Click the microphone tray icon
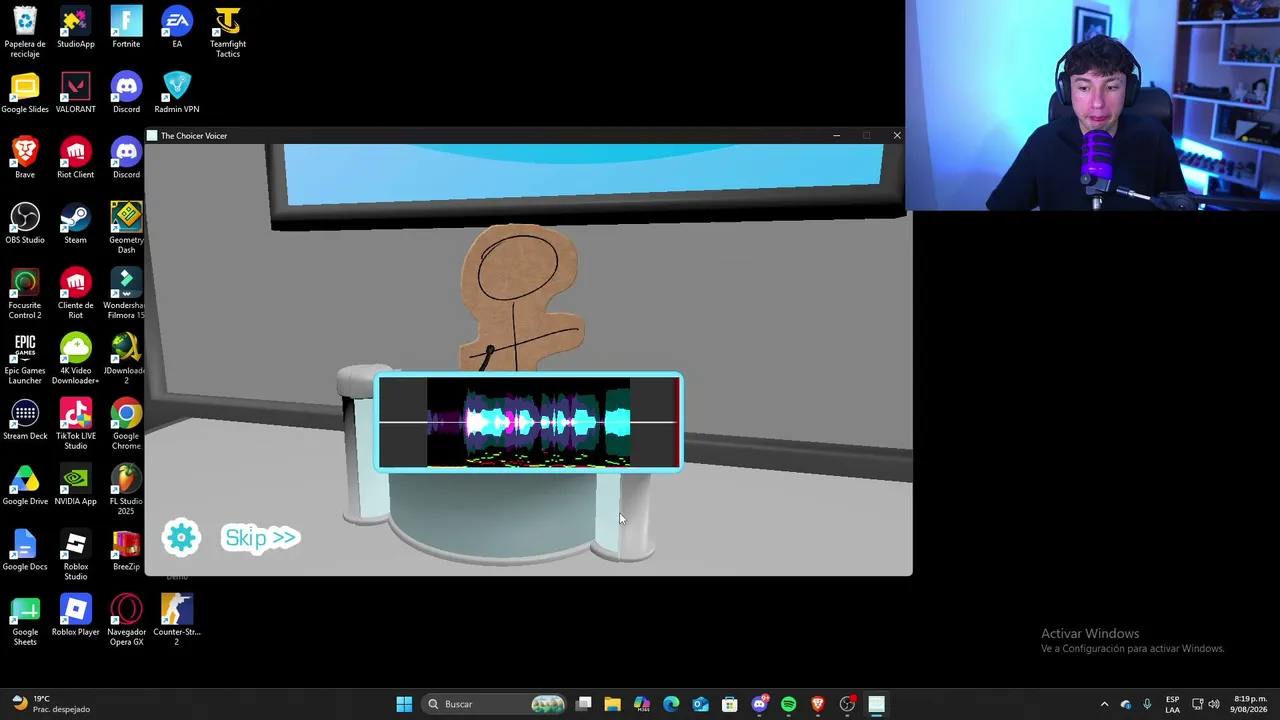1280x720 pixels. click(1147, 704)
